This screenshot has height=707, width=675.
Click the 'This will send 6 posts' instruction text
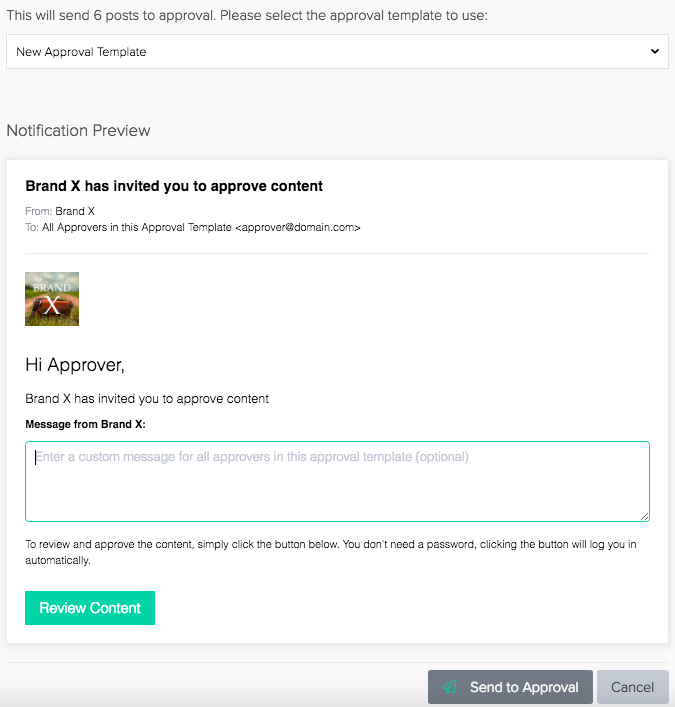(x=247, y=15)
